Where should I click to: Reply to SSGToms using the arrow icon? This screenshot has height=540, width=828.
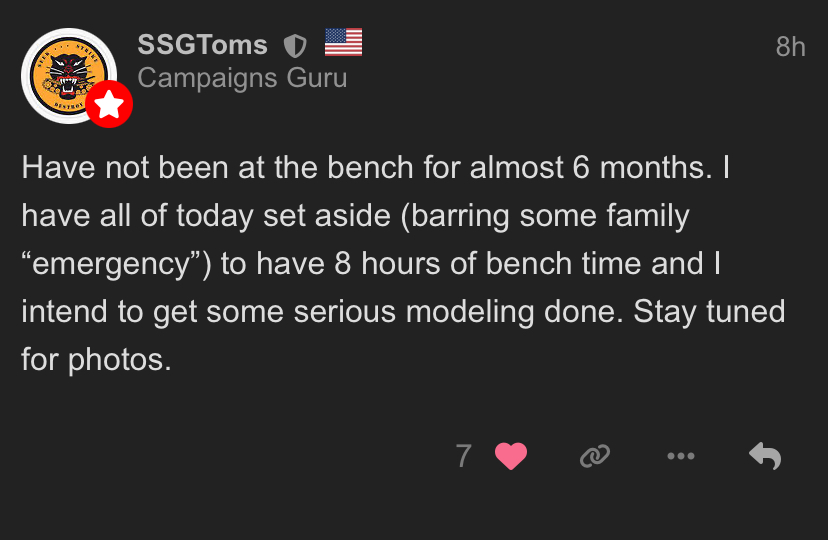765,457
